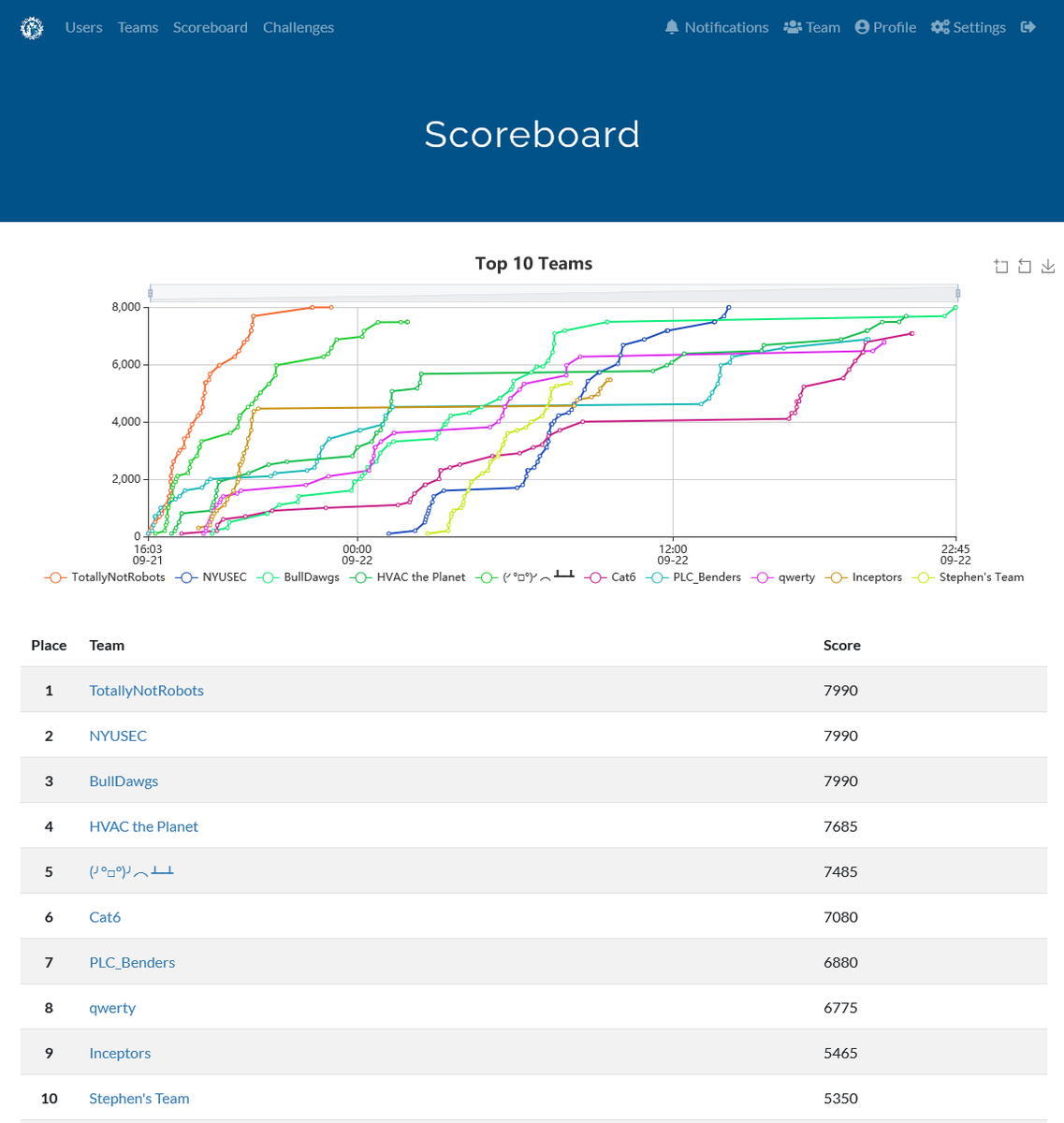Click the Top 10 Teams chart title
The width and height of the screenshot is (1064, 1123).
click(x=533, y=263)
